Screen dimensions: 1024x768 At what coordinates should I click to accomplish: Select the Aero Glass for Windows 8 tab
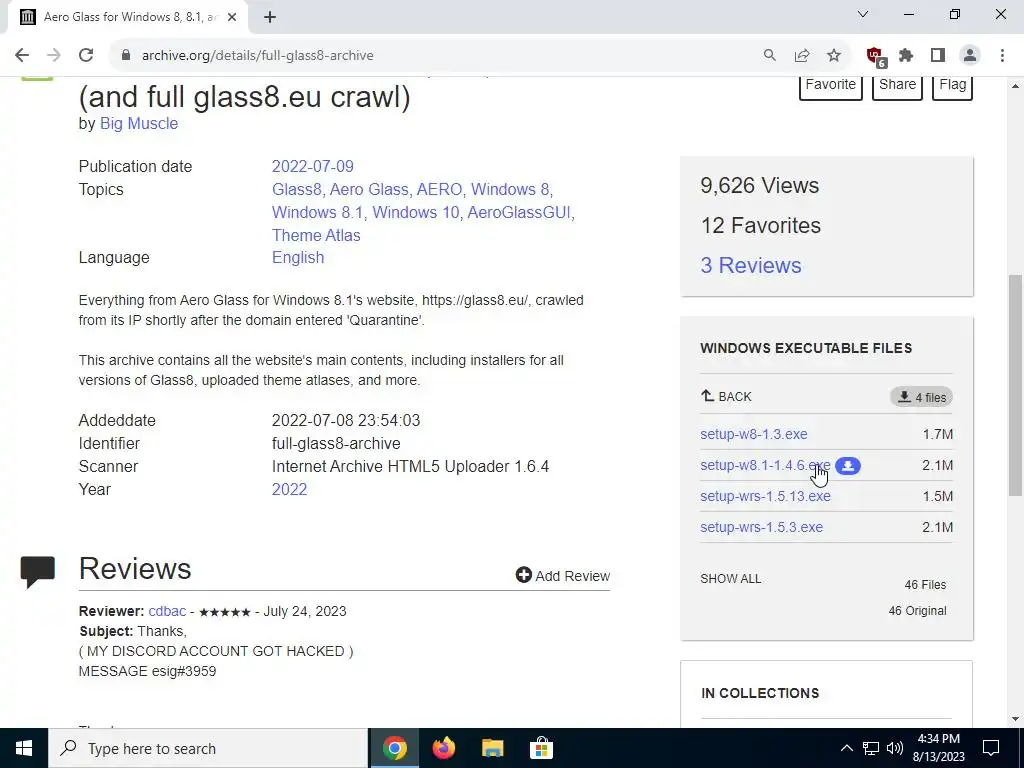(127, 17)
